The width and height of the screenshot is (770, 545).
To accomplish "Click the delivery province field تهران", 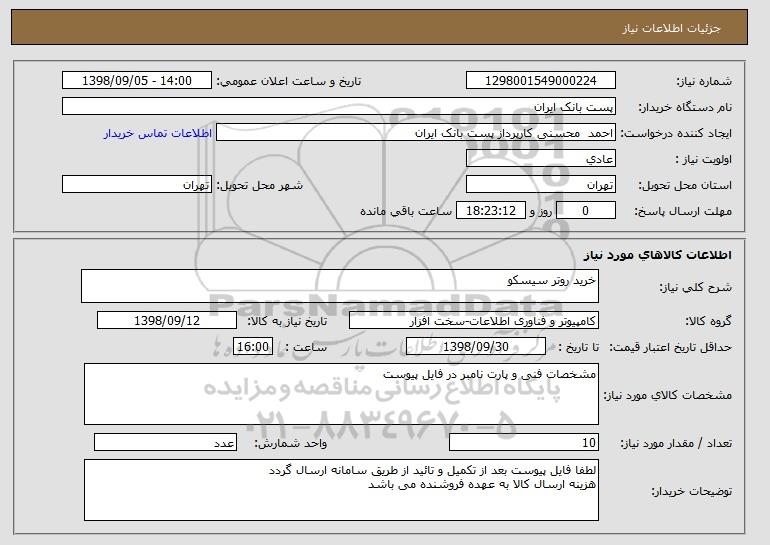I will click(541, 185).
